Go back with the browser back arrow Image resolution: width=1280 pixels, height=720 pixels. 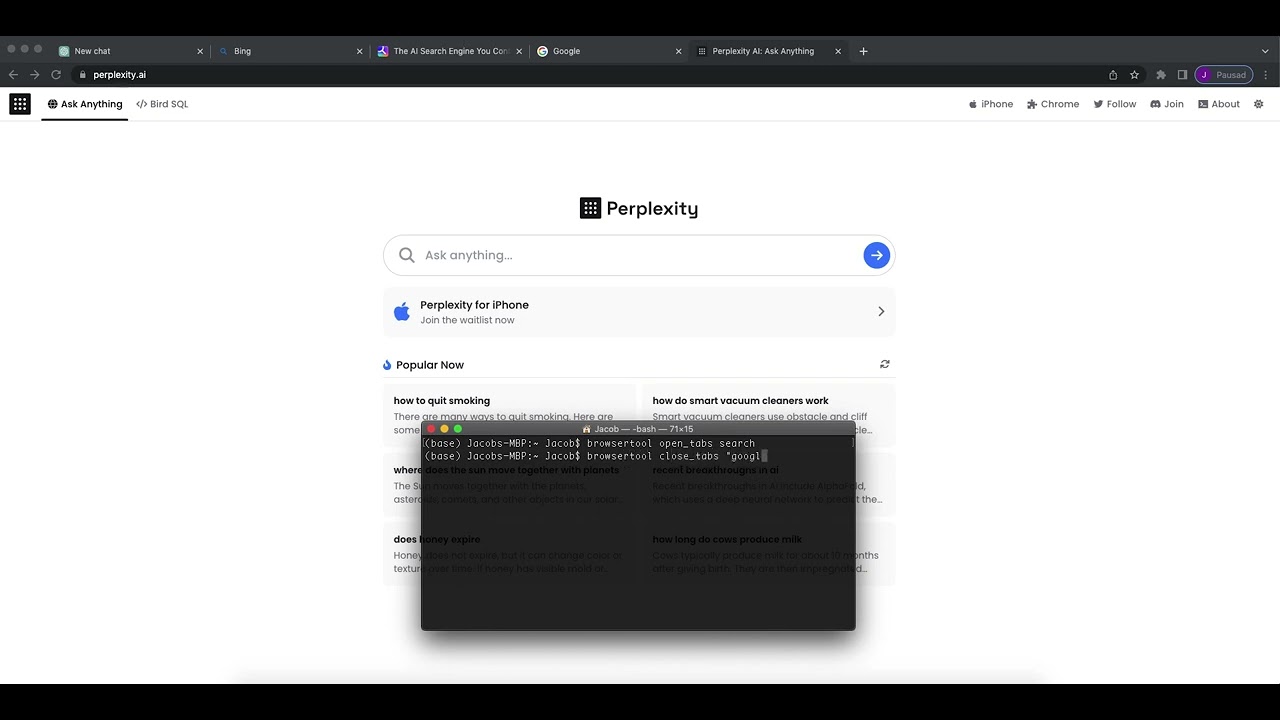pos(13,75)
